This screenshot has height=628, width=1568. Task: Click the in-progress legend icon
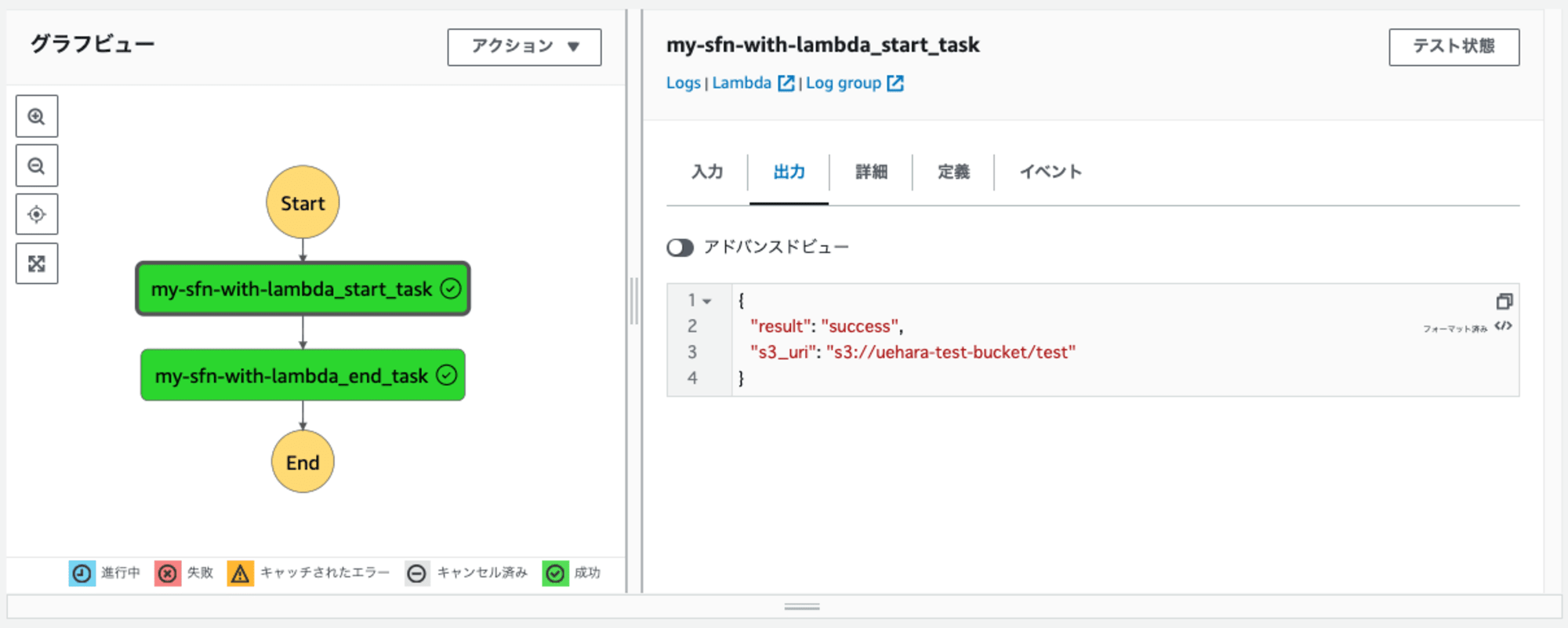coord(82,573)
